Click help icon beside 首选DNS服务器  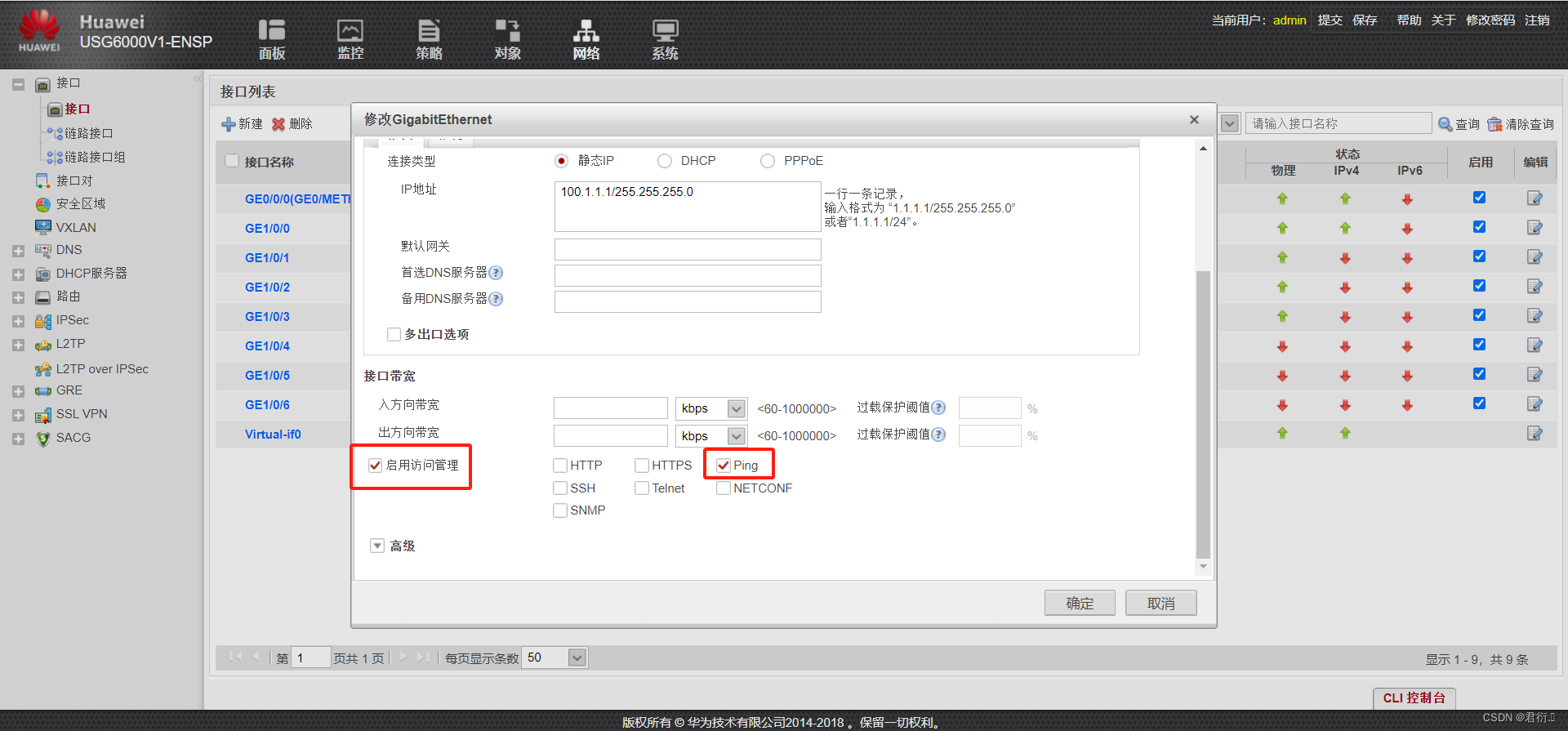[496, 273]
